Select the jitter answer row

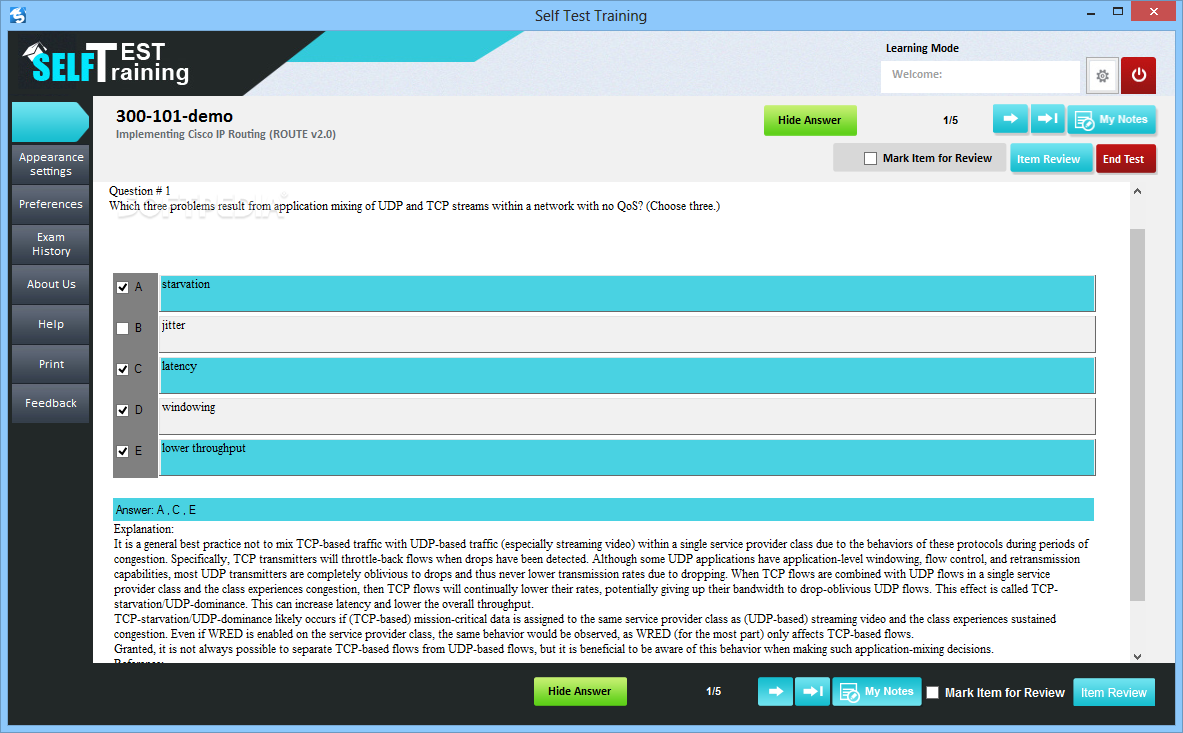pyautogui.click(x=627, y=334)
